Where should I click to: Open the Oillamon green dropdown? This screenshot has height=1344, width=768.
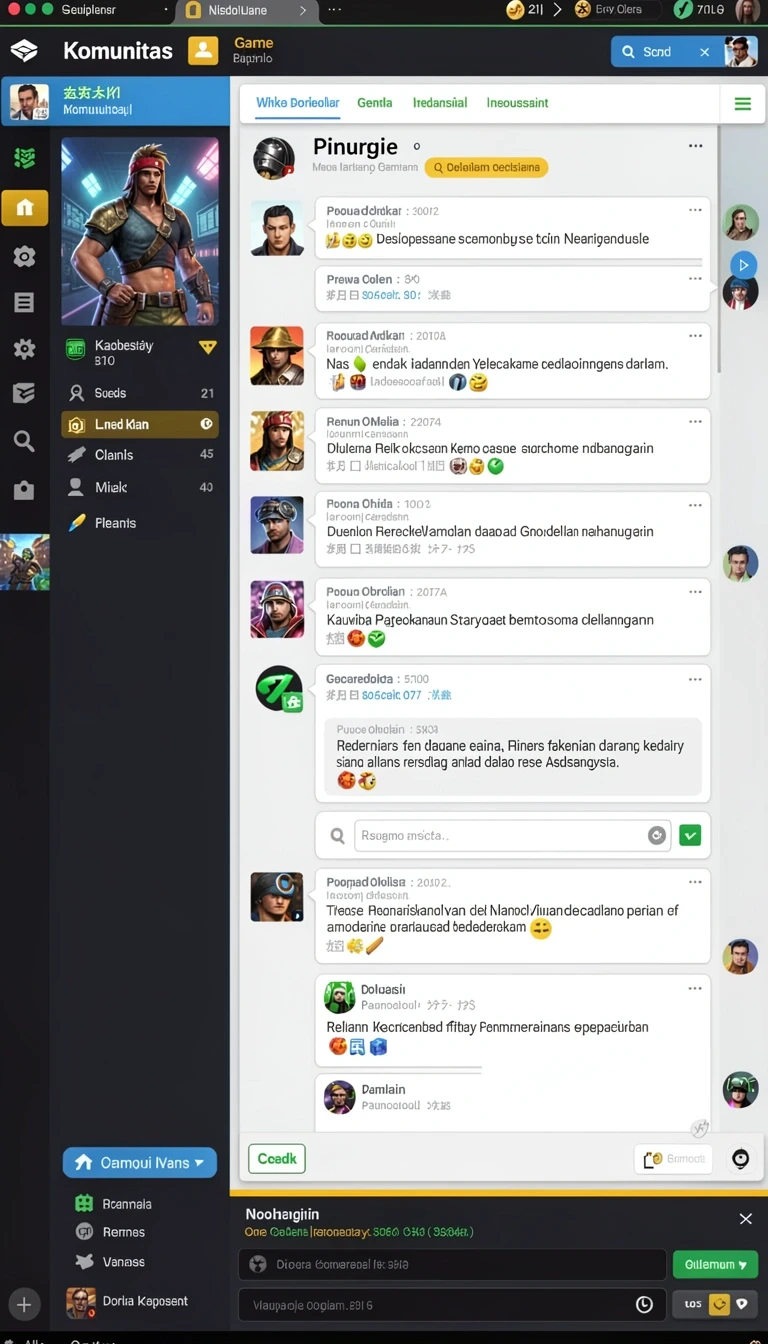point(715,1264)
